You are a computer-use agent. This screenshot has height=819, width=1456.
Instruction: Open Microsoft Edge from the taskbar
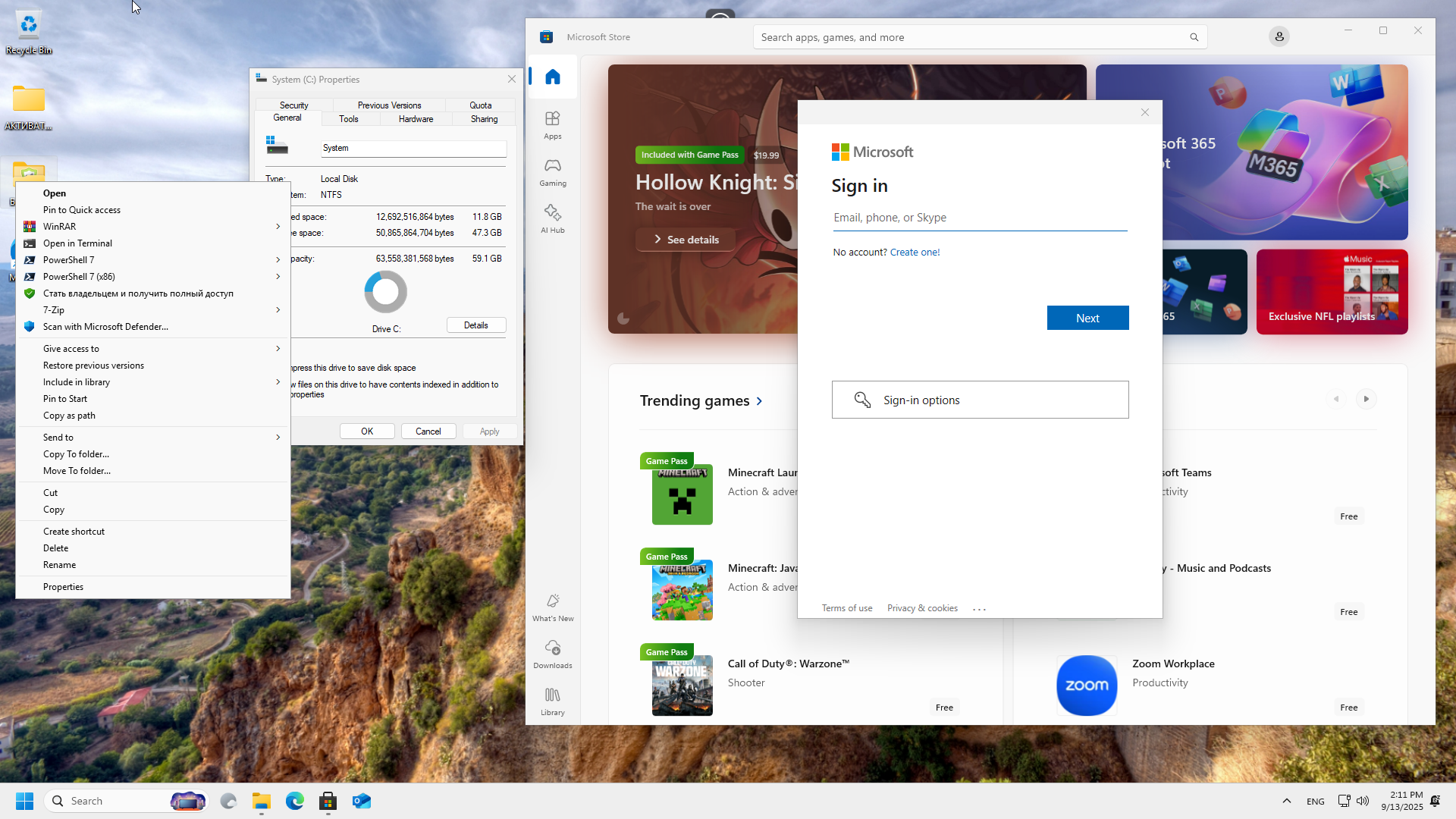tap(295, 801)
